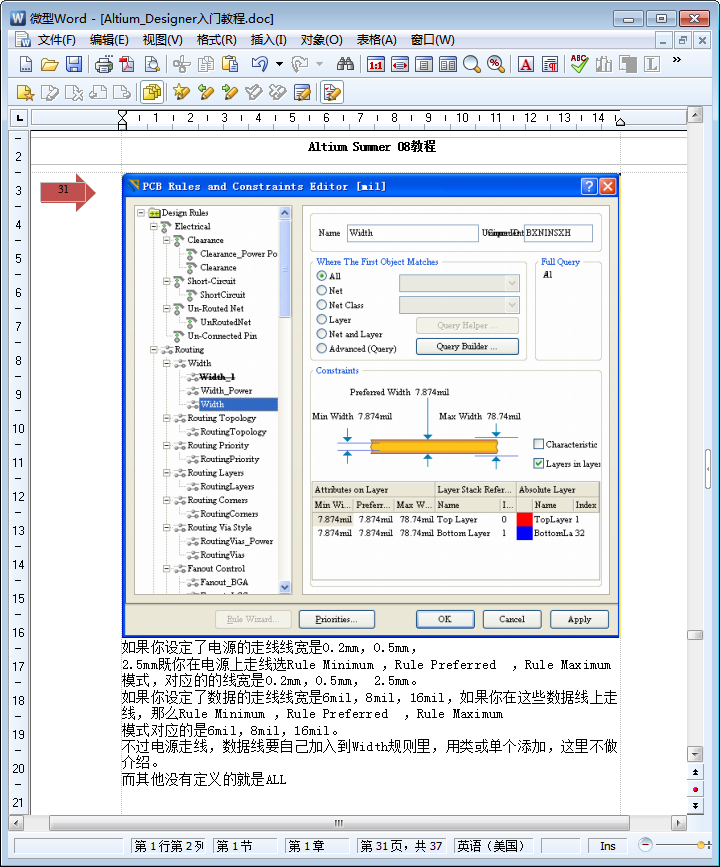Image resolution: width=720 pixels, height=867 pixels.
Task: Open the Query Builder... button
Action: click(x=467, y=347)
